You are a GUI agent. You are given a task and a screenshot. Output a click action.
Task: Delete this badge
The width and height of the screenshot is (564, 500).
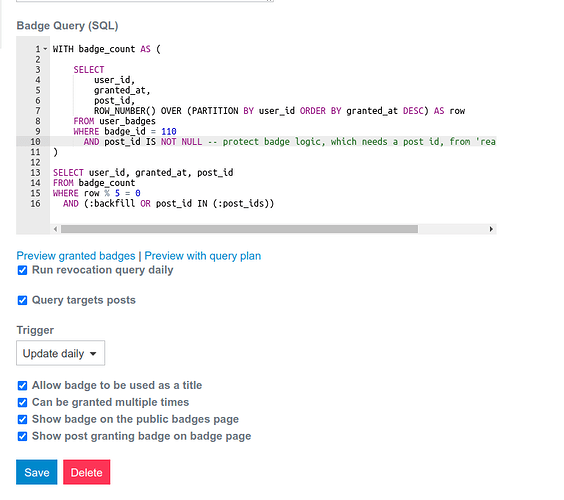(87, 472)
